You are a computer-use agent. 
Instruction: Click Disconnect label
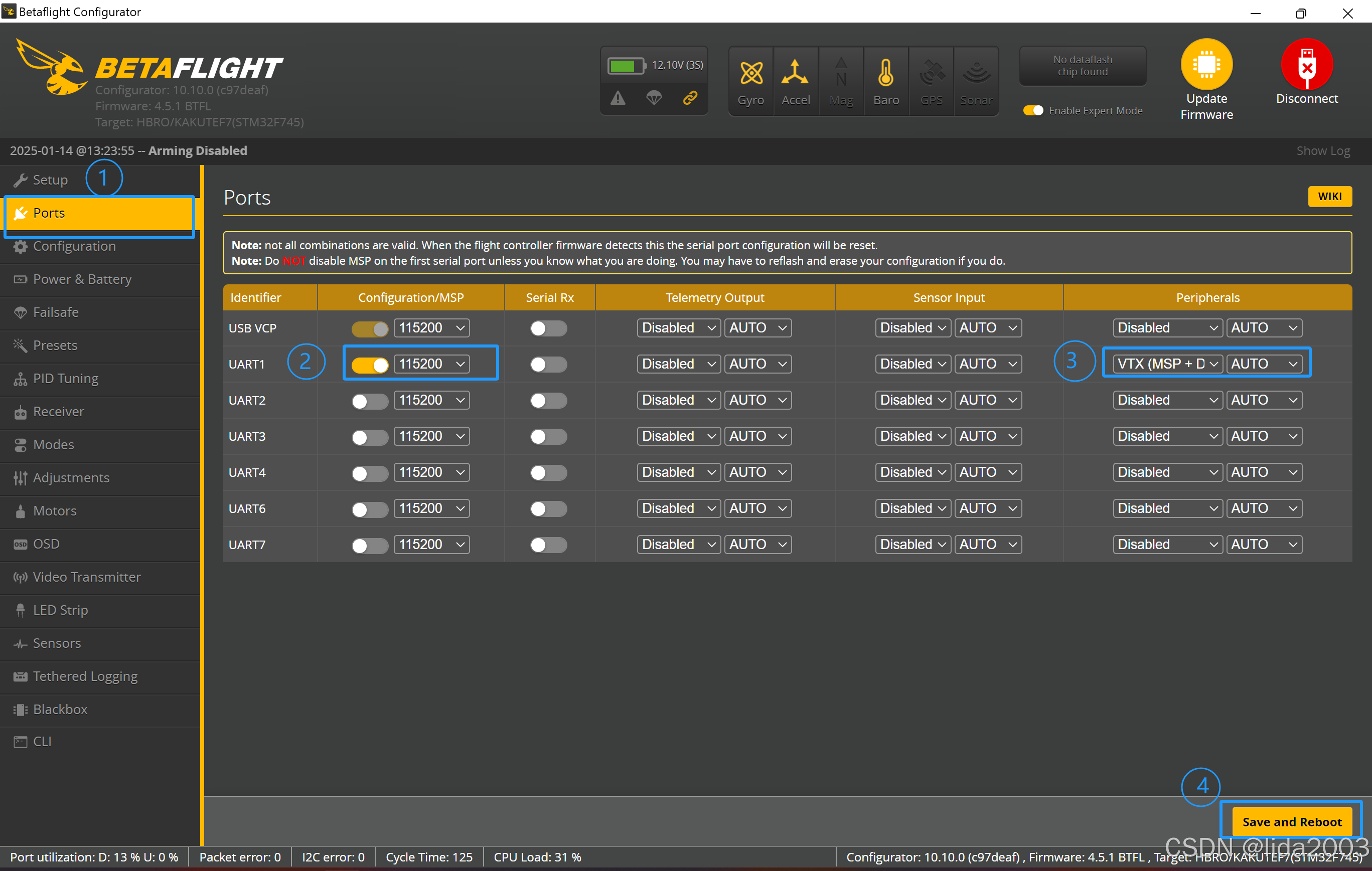(x=1306, y=99)
